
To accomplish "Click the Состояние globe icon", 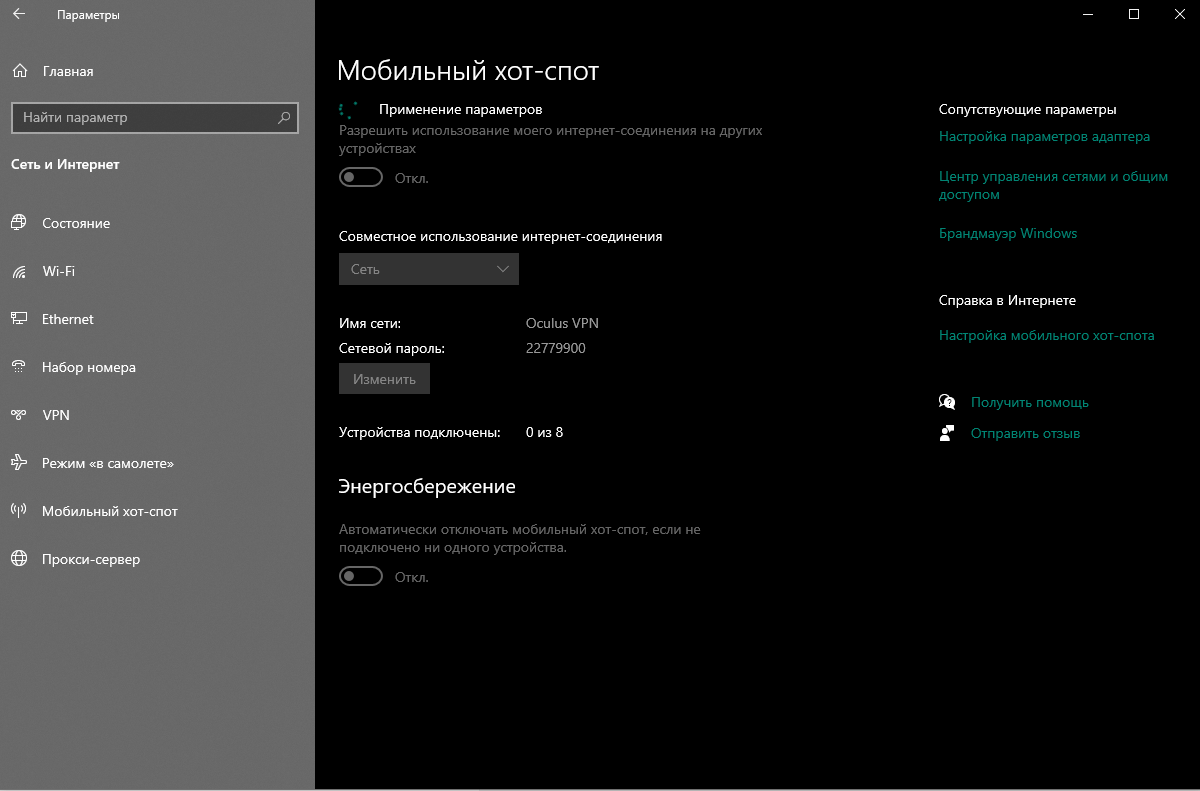I will click(x=19, y=223).
